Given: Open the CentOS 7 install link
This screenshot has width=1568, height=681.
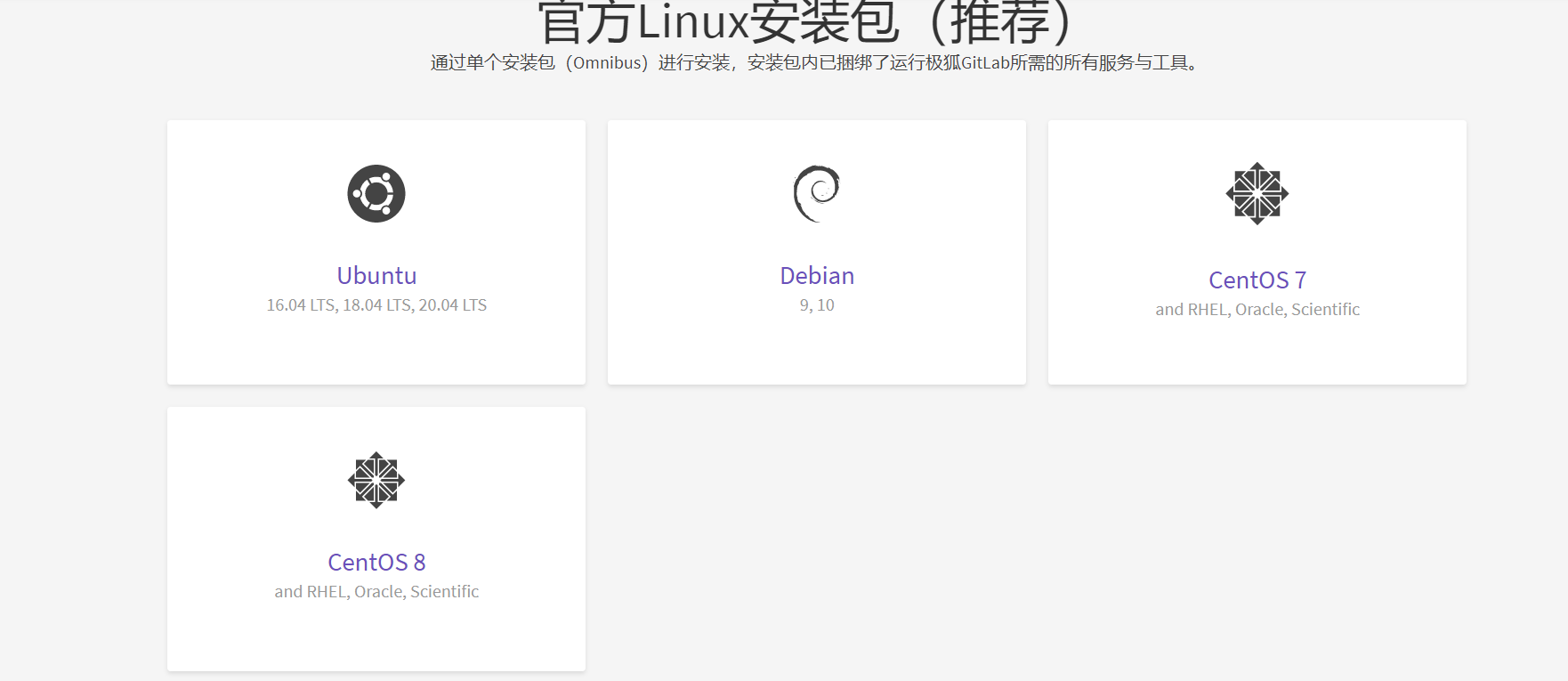Looking at the screenshot, I should (1257, 280).
